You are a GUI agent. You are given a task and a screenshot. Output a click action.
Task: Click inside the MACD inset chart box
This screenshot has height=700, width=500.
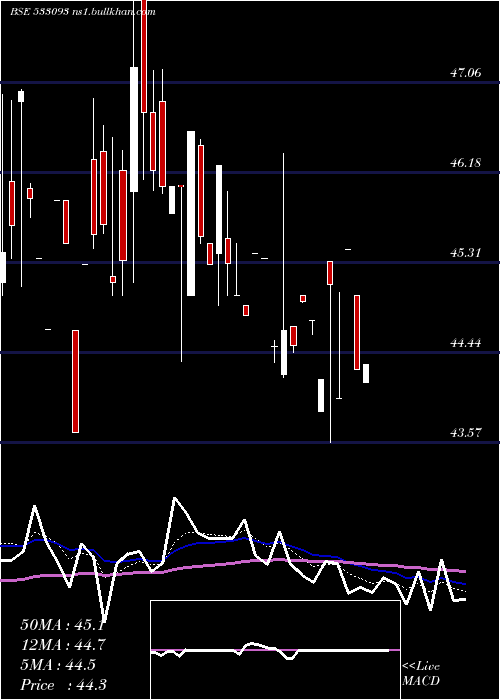(x=275, y=650)
